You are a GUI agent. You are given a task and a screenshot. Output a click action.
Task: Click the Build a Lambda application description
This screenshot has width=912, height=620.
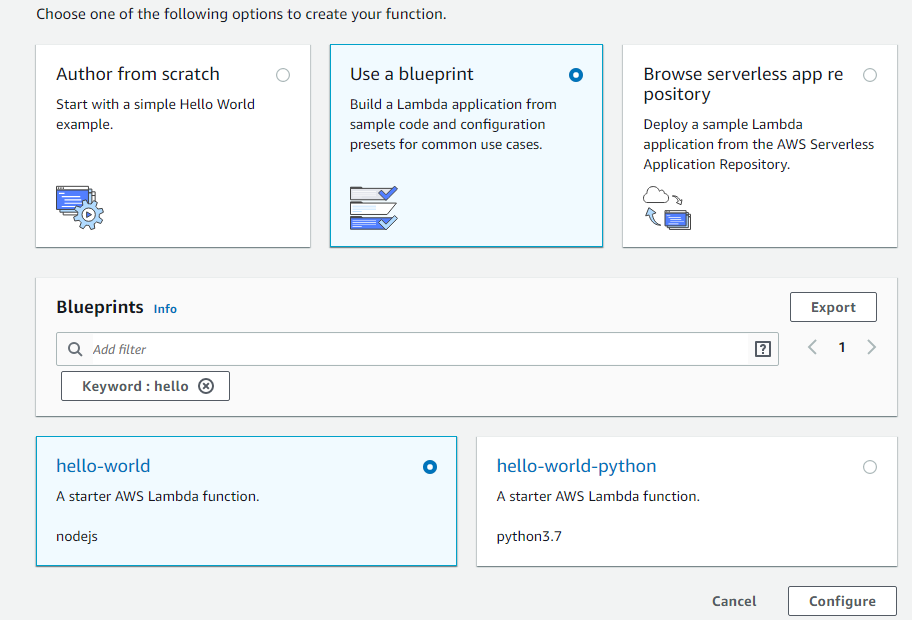453,124
